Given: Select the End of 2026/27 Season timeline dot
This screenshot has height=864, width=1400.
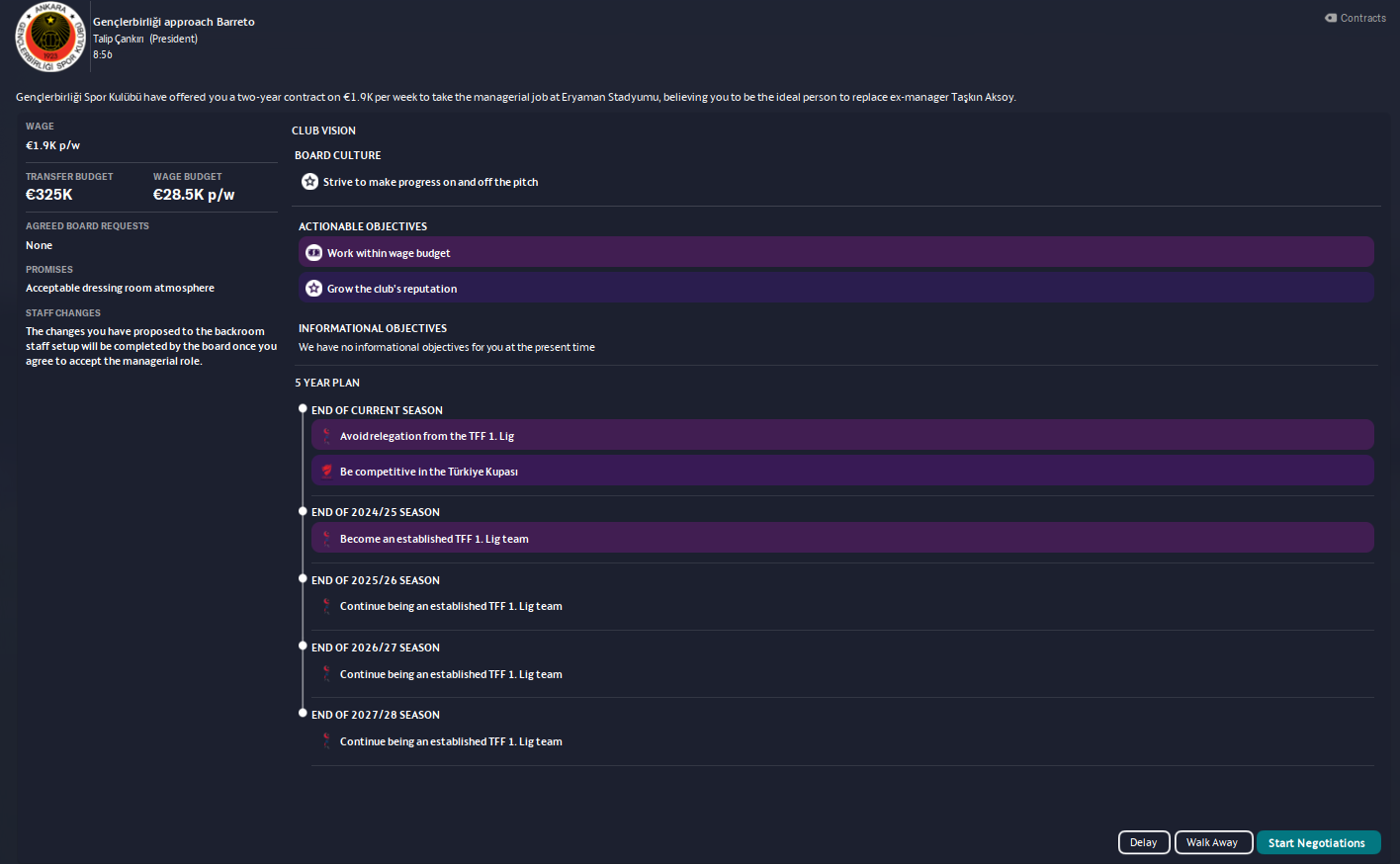Looking at the screenshot, I should (303, 646).
